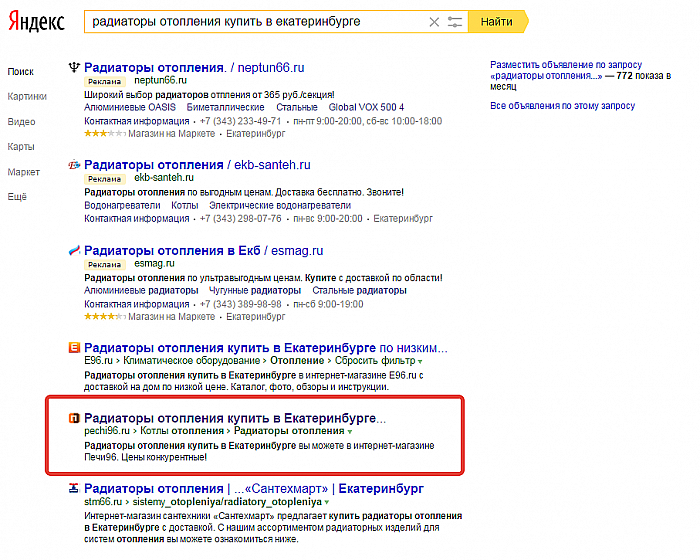Open advanced search settings icon
The width and height of the screenshot is (700, 560).
[x=454, y=22]
